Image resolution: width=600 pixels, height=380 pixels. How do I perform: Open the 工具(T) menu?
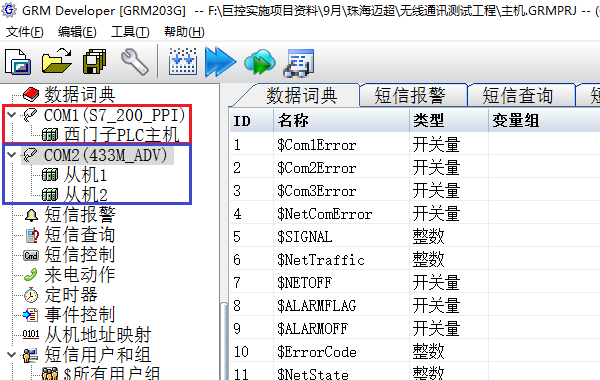coord(130,32)
